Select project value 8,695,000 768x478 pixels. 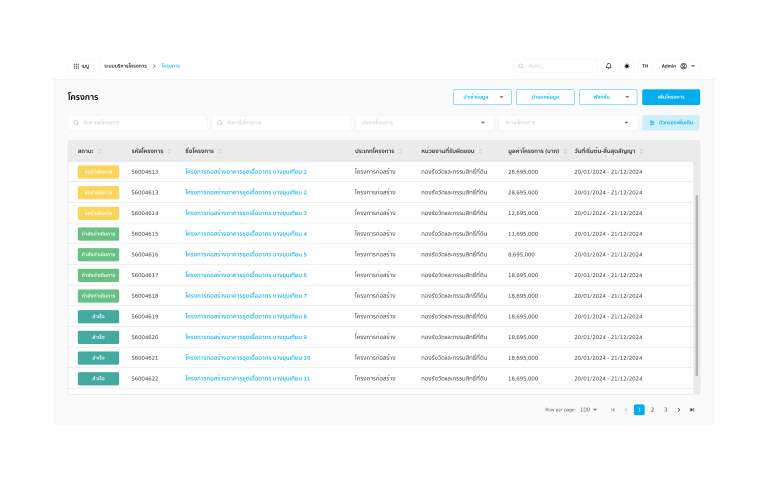coord(522,255)
